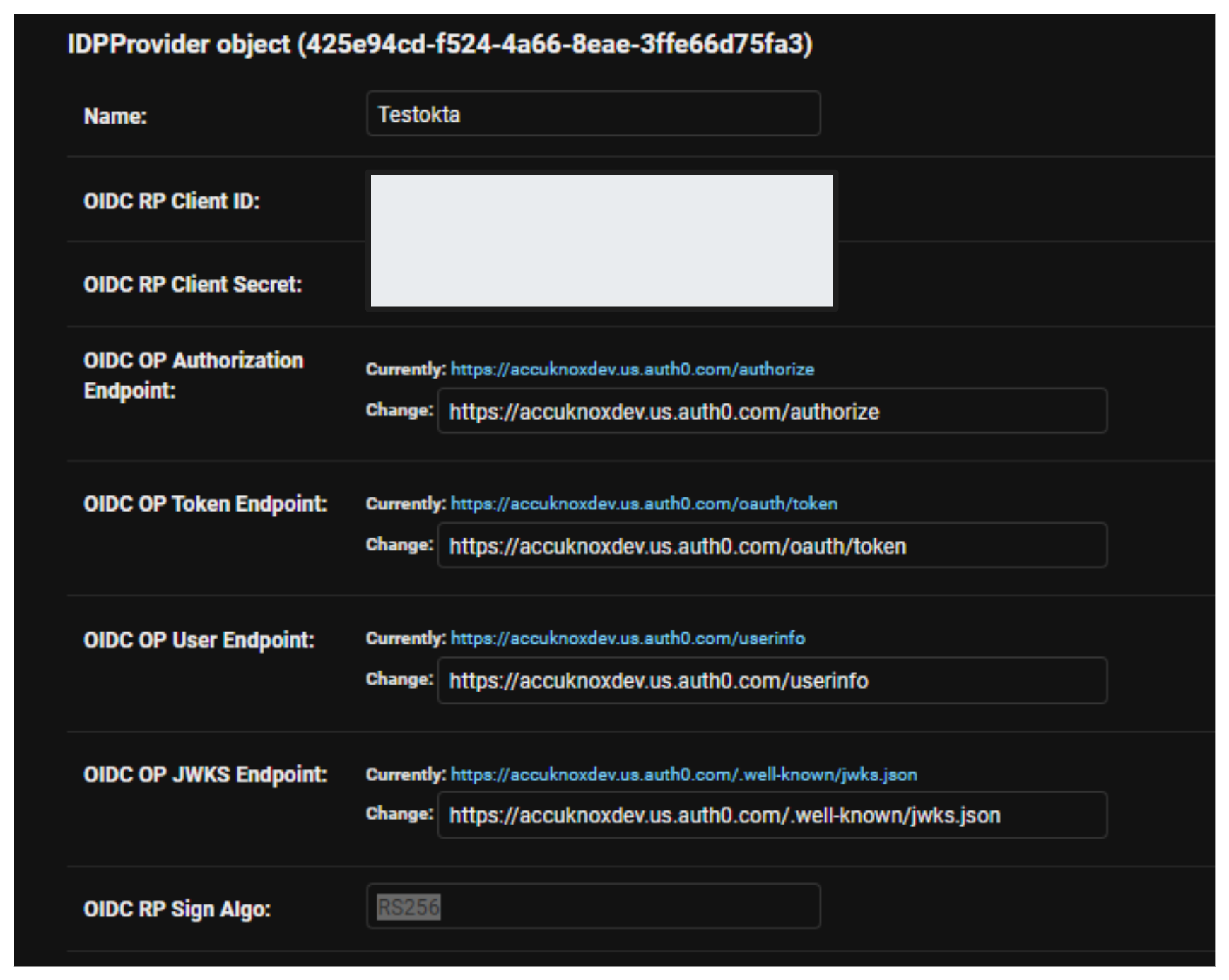Click the "OIDC OP JWKS Endpoint:" label

(205, 775)
